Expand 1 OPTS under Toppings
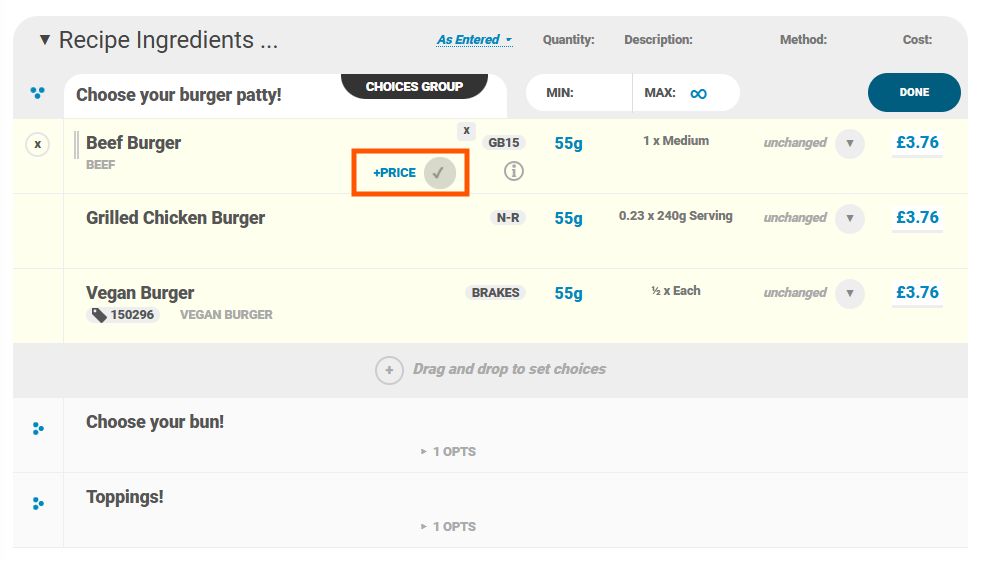This screenshot has height=561, width=995. click(448, 527)
